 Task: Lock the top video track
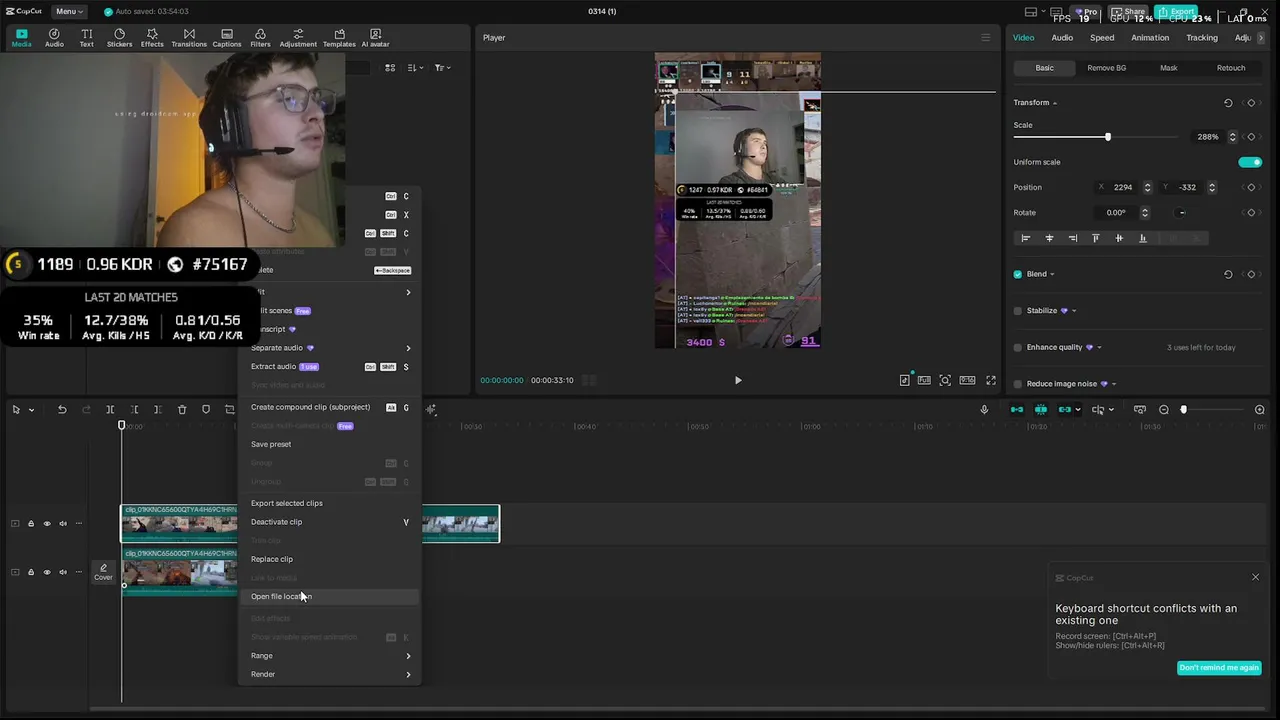pos(30,523)
